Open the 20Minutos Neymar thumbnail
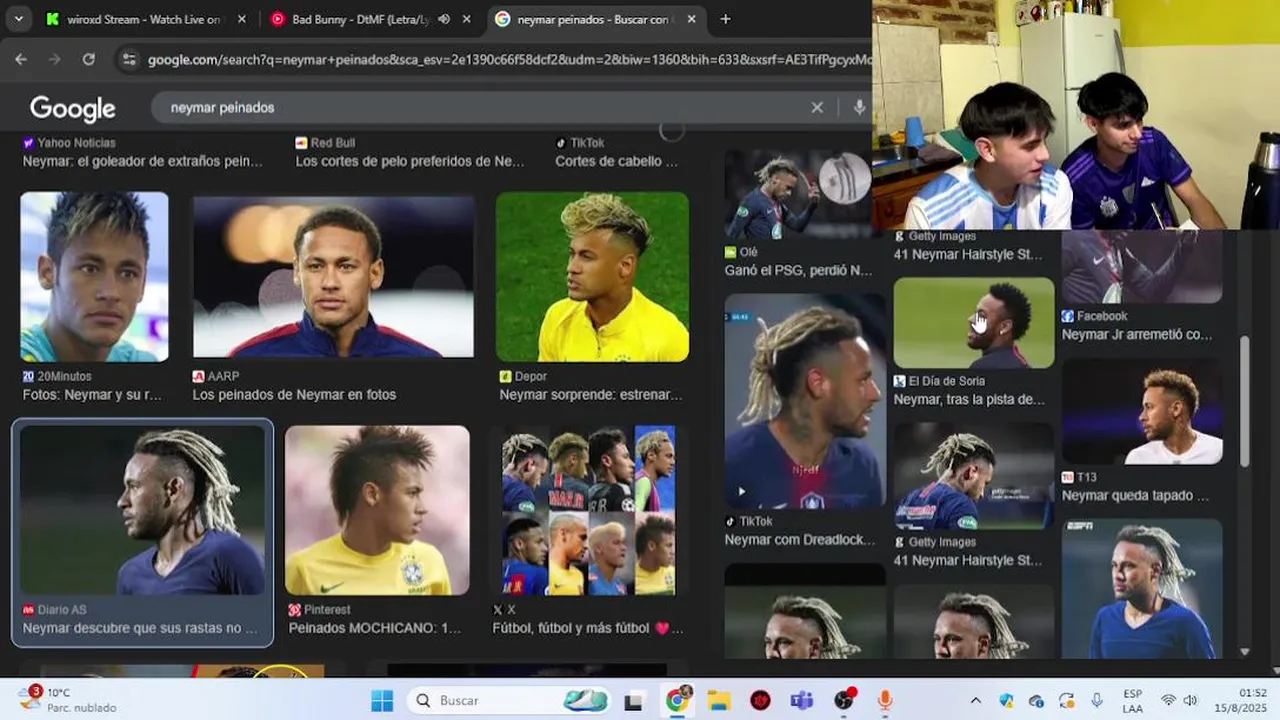The height and width of the screenshot is (720, 1280). coord(95,277)
